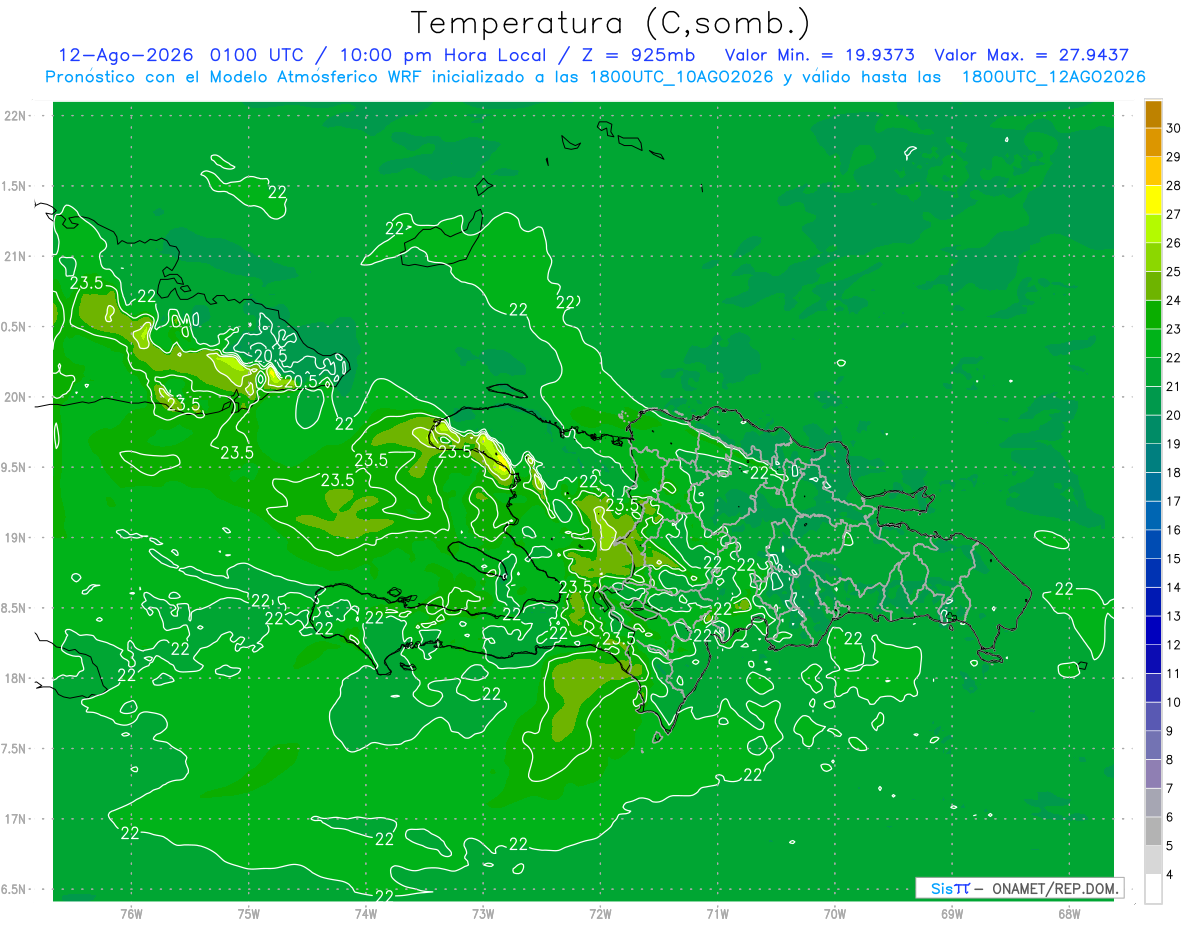The width and height of the screenshot is (1200, 927).
Task: Click the '1800UTC_12AGO2026' valid-until time text
Action: point(1054,77)
